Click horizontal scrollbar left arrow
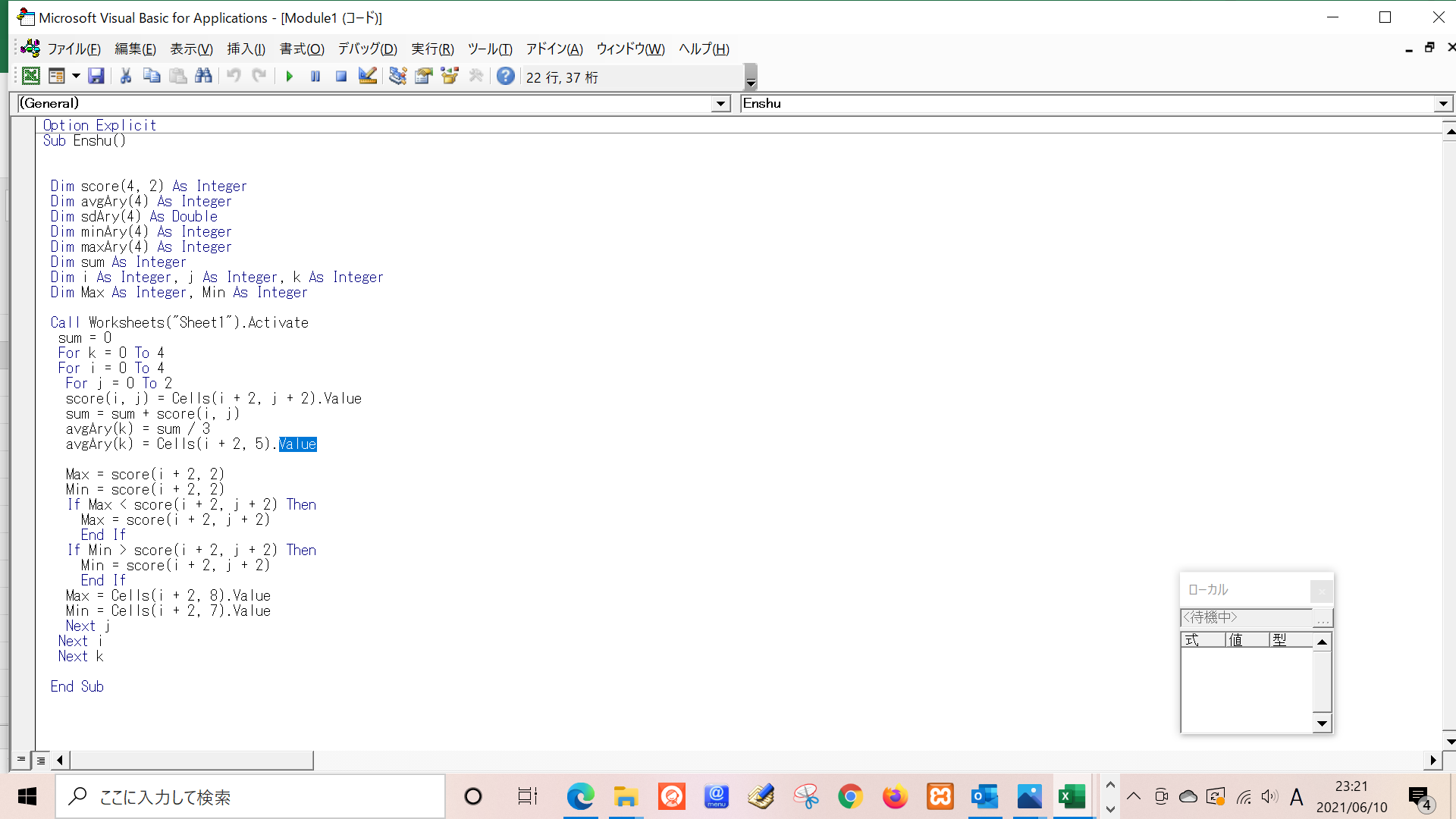The width and height of the screenshot is (1456, 819). [60, 760]
